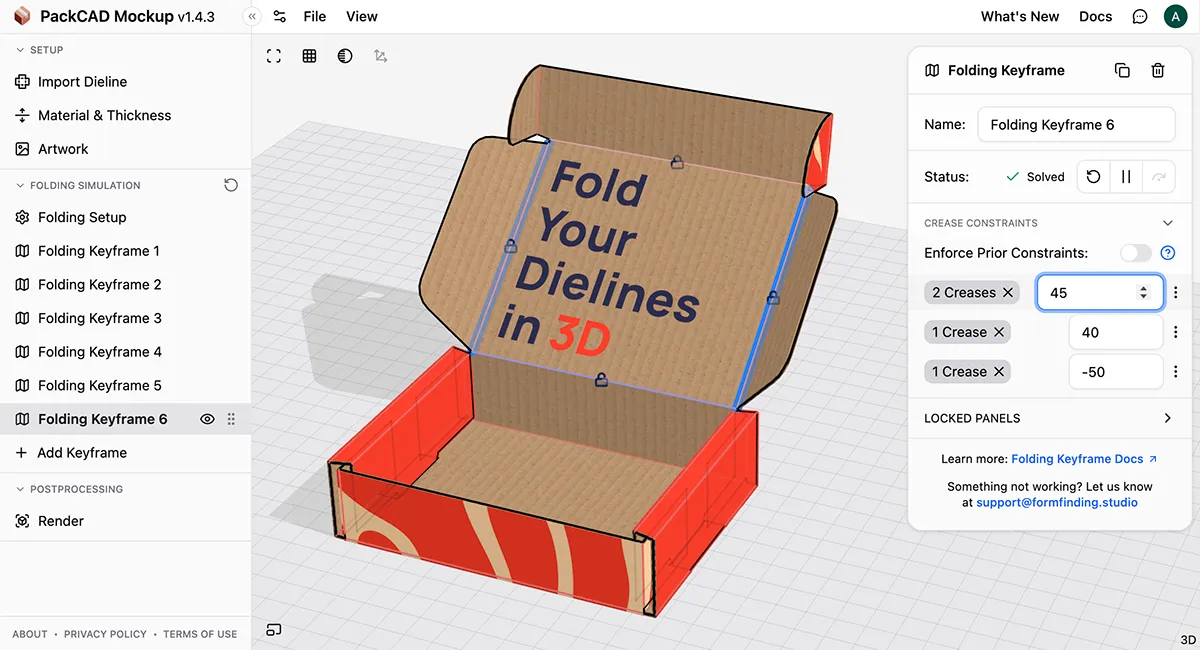Open help for Enforce Prior Constraints
1200x650 pixels.
(1167, 253)
